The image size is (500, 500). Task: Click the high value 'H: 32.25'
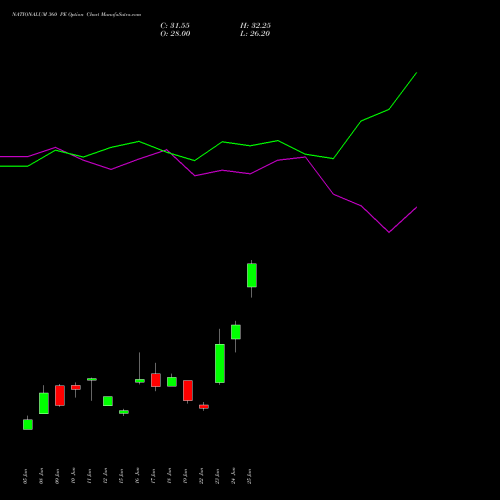(255, 26)
